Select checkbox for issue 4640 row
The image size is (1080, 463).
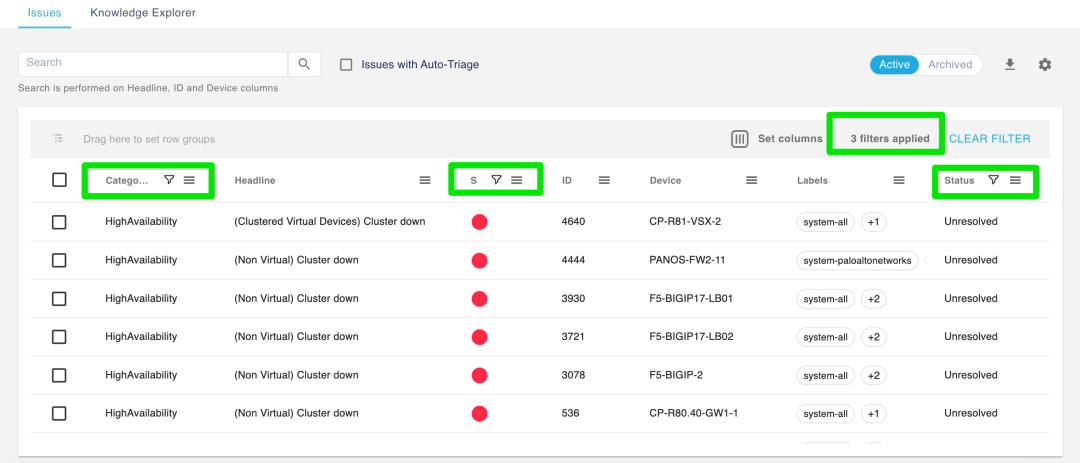tap(59, 222)
